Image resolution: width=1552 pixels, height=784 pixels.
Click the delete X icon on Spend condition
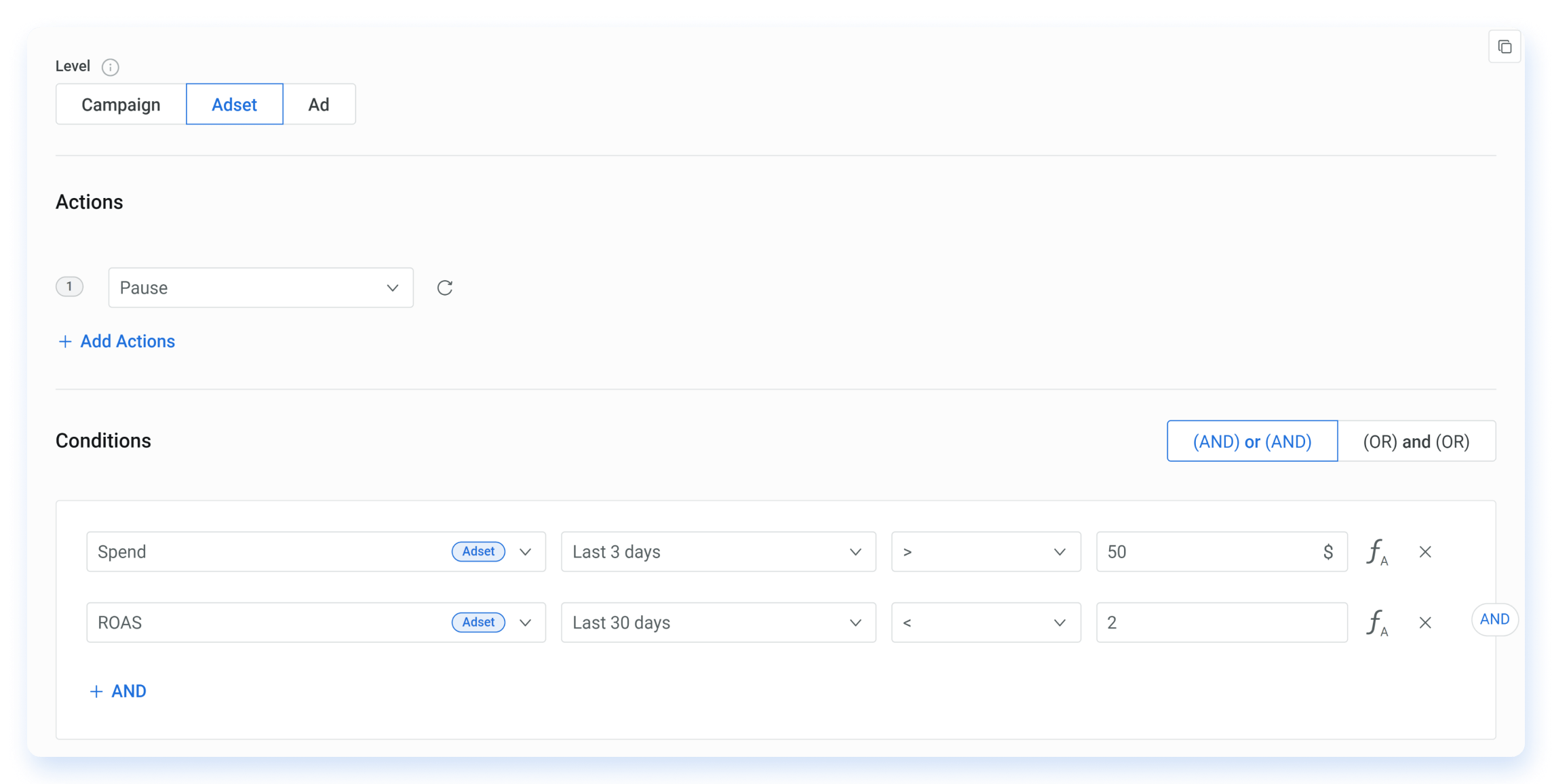tap(1424, 552)
